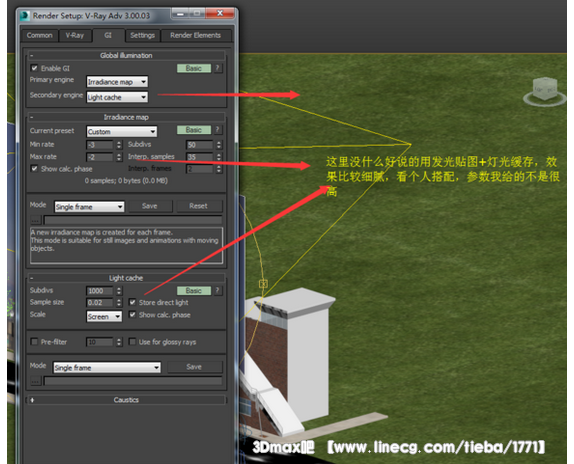The image size is (574, 464).
Task: Click Basic mode button in Light cache
Action: tap(194, 291)
